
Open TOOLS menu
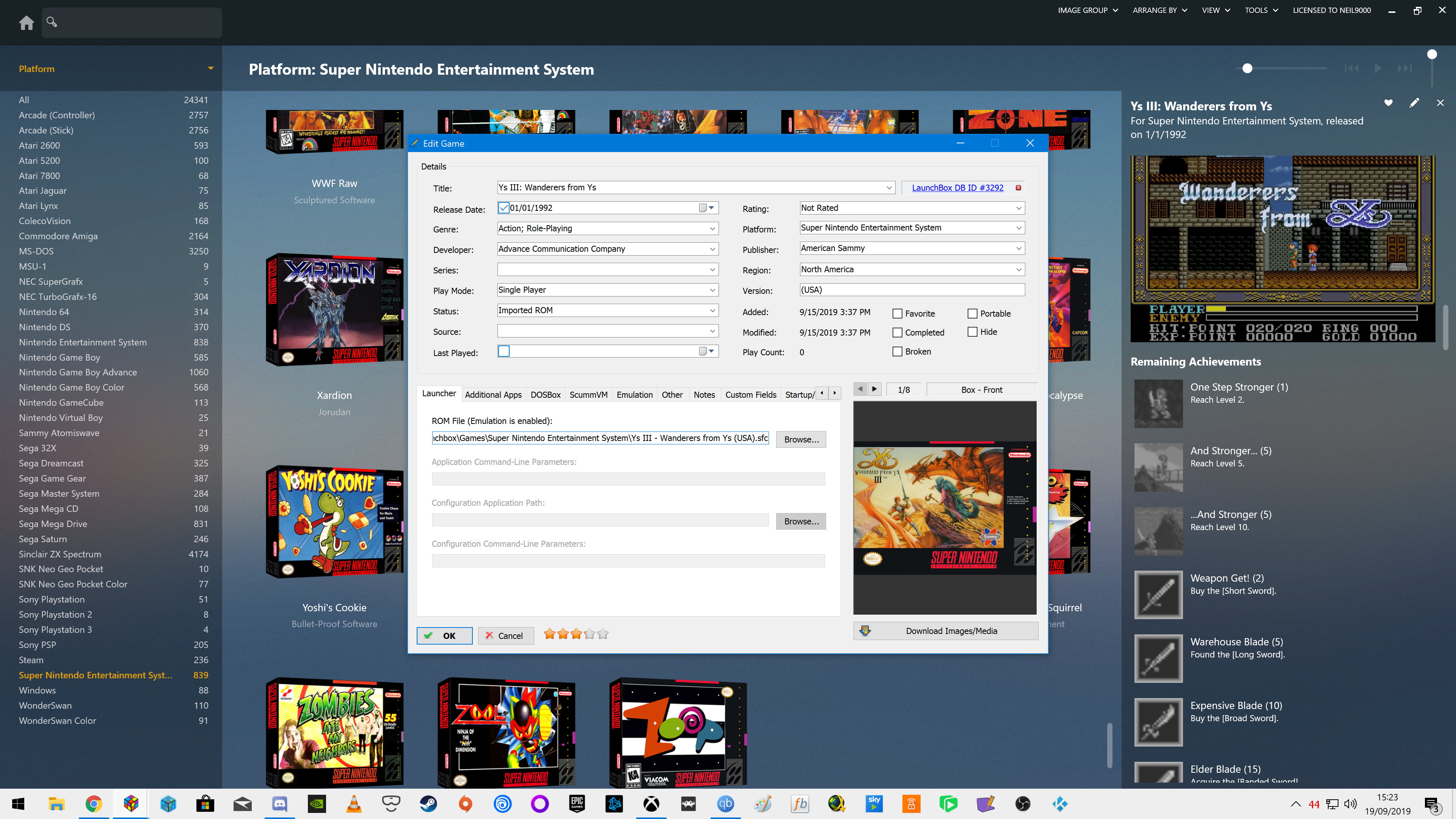point(1261,10)
